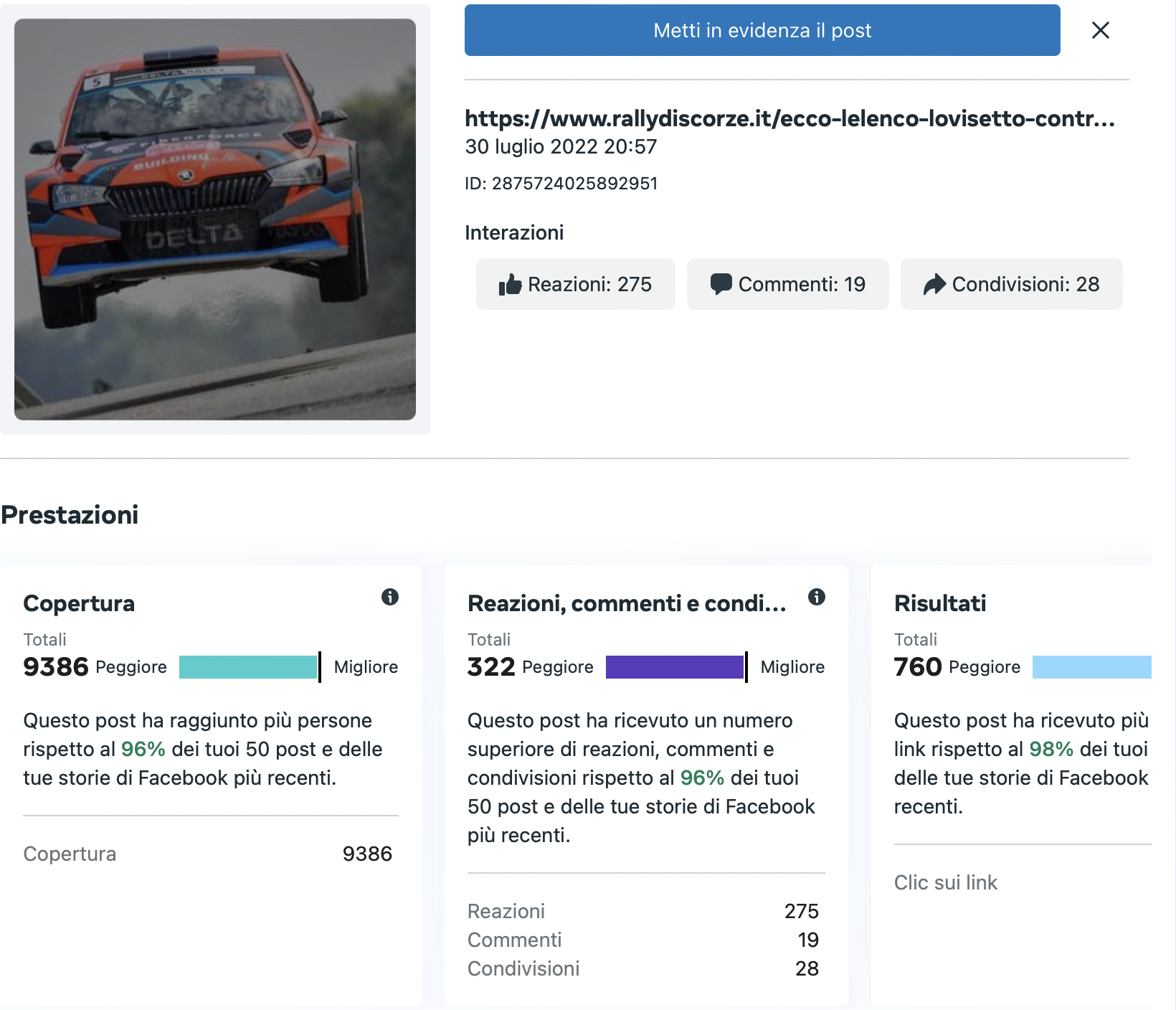Viewport: 1176px width, 1010px height.
Task: Click the light blue Risultati bar
Action: pyautogui.click(x=1091, y=667)
